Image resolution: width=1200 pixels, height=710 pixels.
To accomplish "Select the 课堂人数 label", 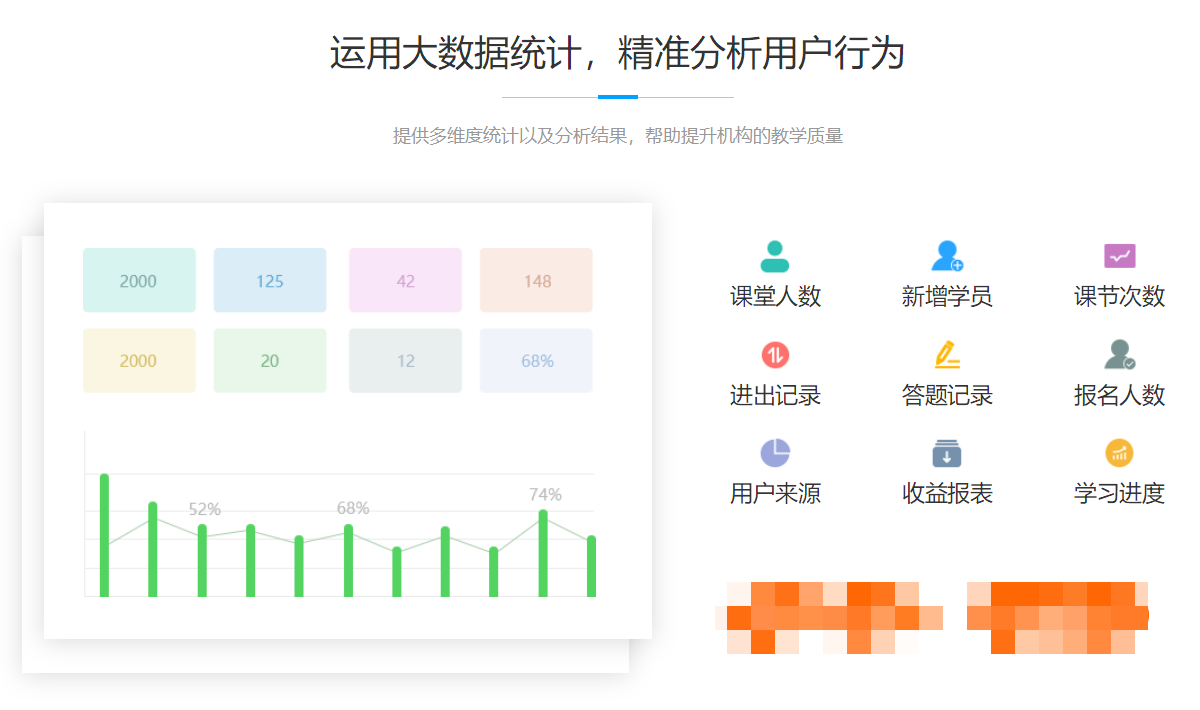I will 775,296.
